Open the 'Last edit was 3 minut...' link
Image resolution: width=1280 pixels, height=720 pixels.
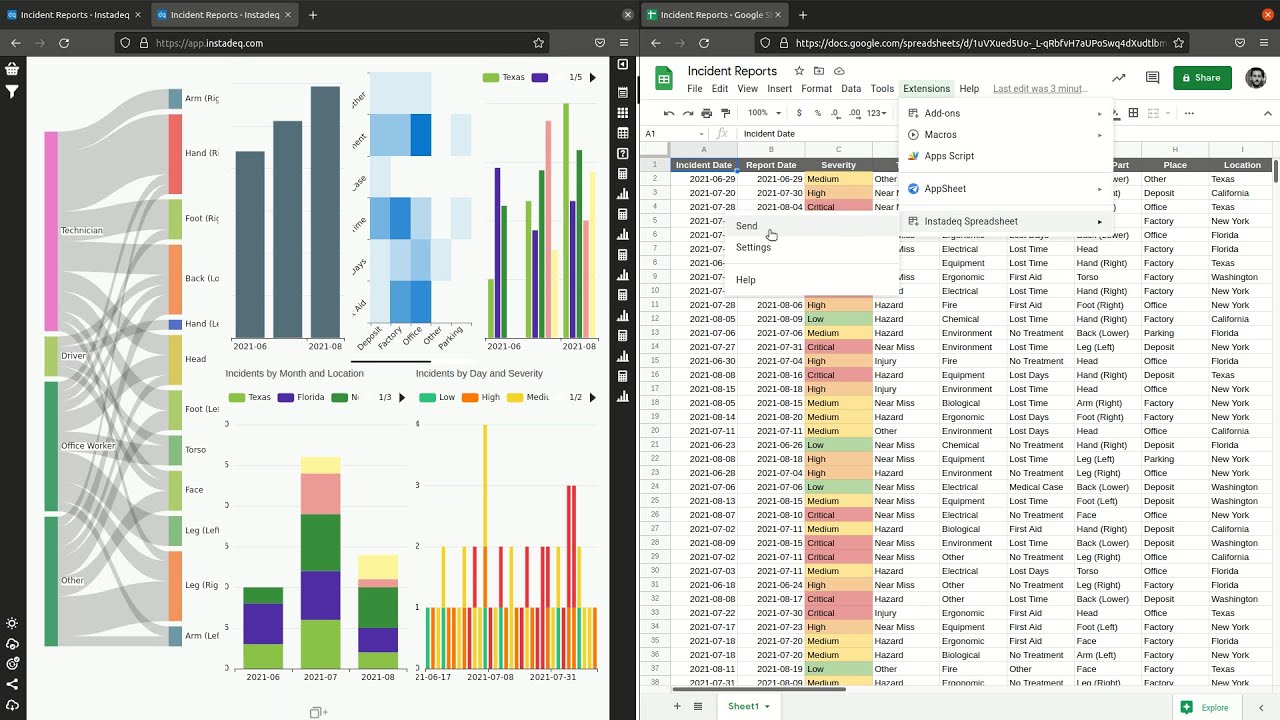pyautogui.click(x=1040, y=88)
